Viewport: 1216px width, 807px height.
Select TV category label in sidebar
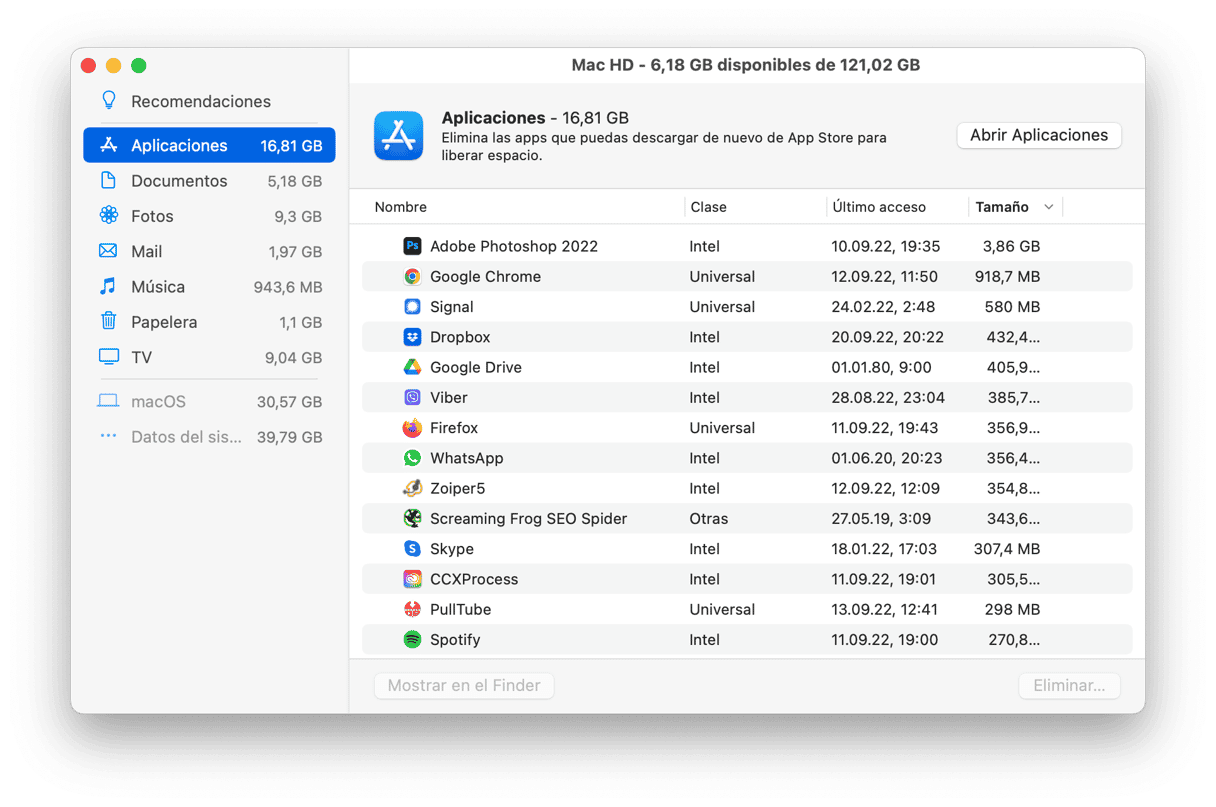[141, 357]
